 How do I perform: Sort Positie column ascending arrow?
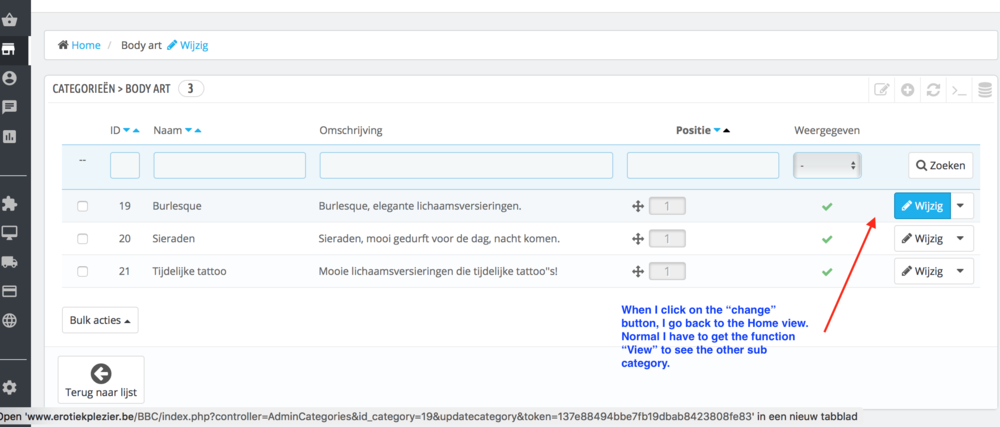click(726, 130)
